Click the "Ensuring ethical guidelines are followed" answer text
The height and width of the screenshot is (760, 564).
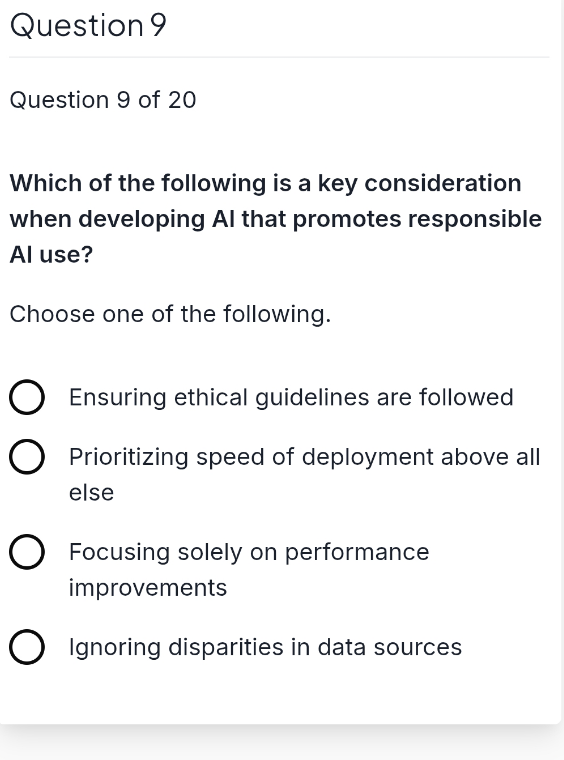coord(291,397)
